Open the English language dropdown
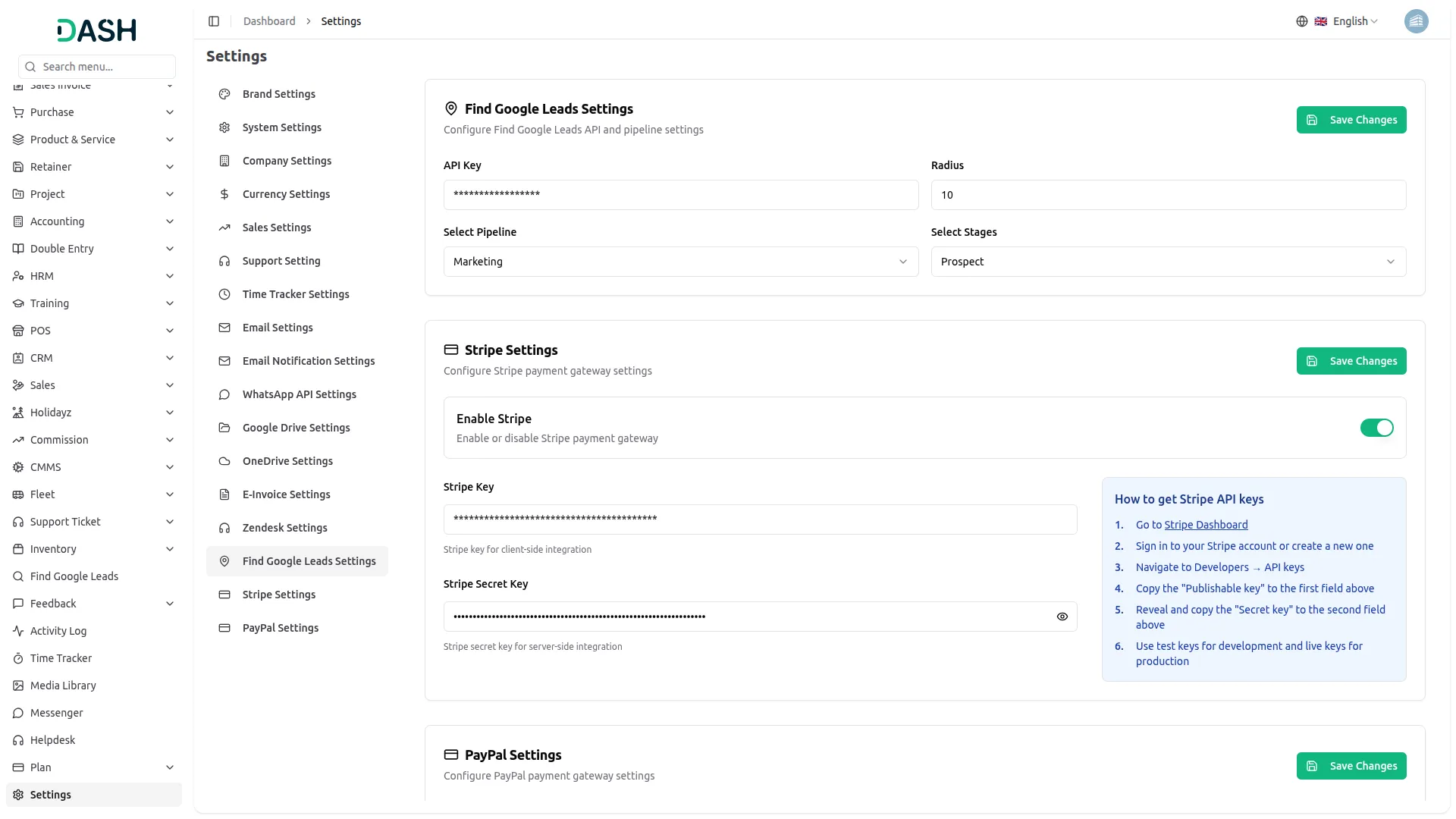The image size is (1456, 819). click(1355, 21)
